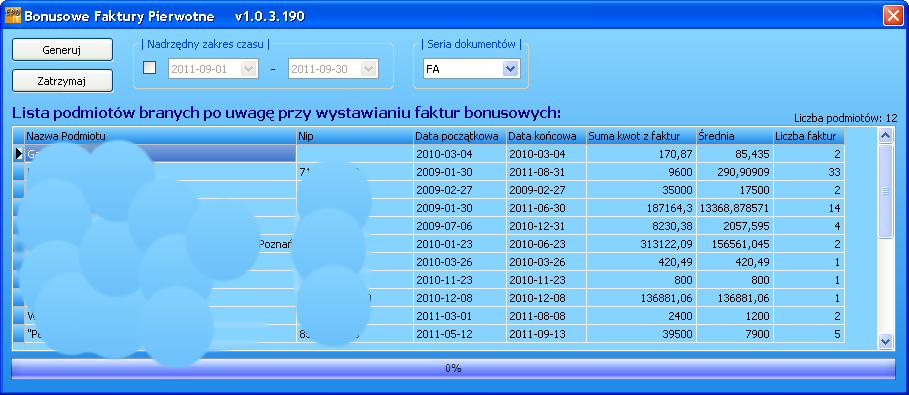
Task: Click the Data początkowa column header
Action: click(x=460, y=136)
